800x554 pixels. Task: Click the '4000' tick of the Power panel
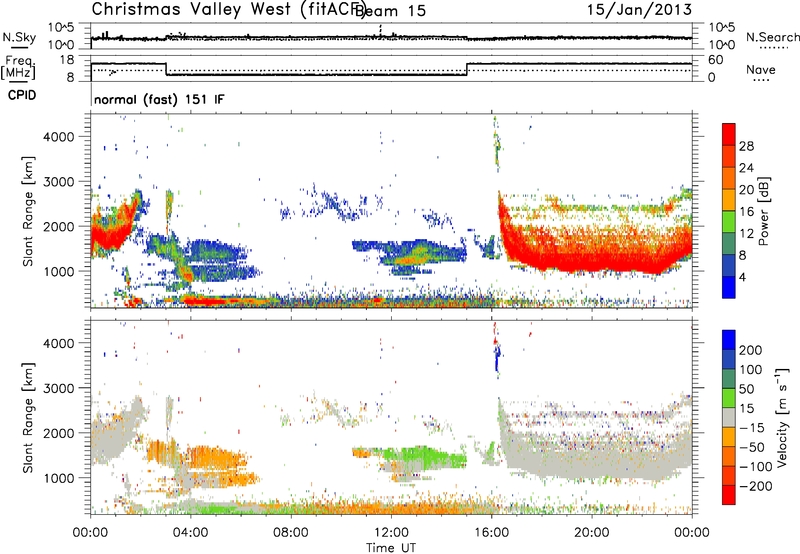coord(59,137)
